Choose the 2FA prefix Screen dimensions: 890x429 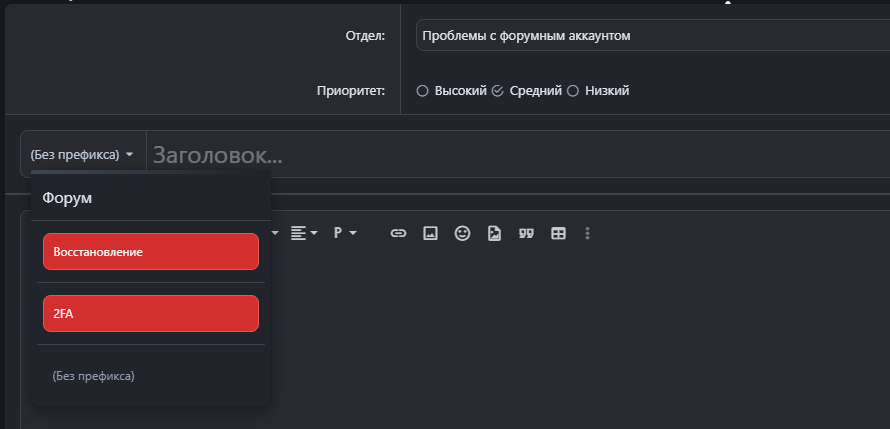[151, 314]
